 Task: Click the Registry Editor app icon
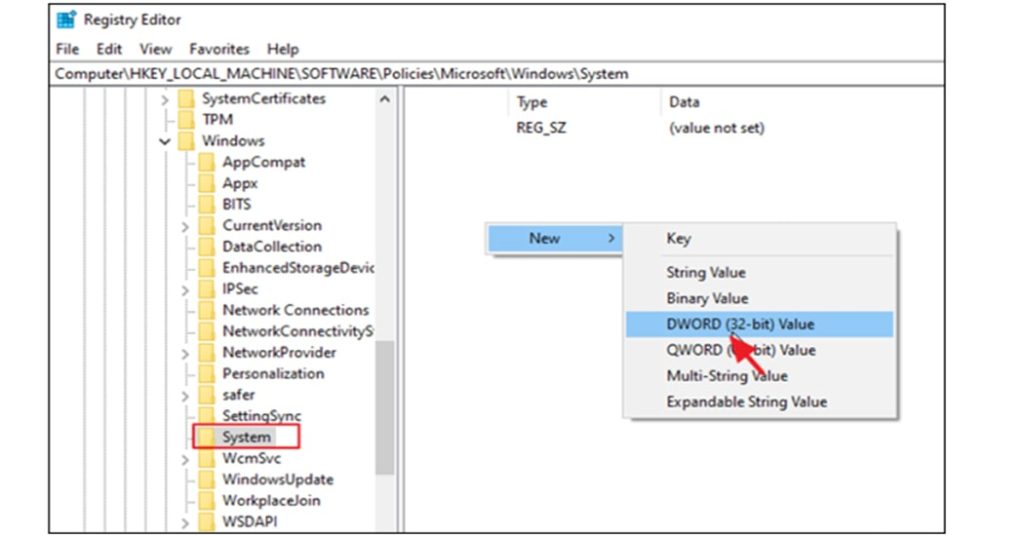(66, 20)
